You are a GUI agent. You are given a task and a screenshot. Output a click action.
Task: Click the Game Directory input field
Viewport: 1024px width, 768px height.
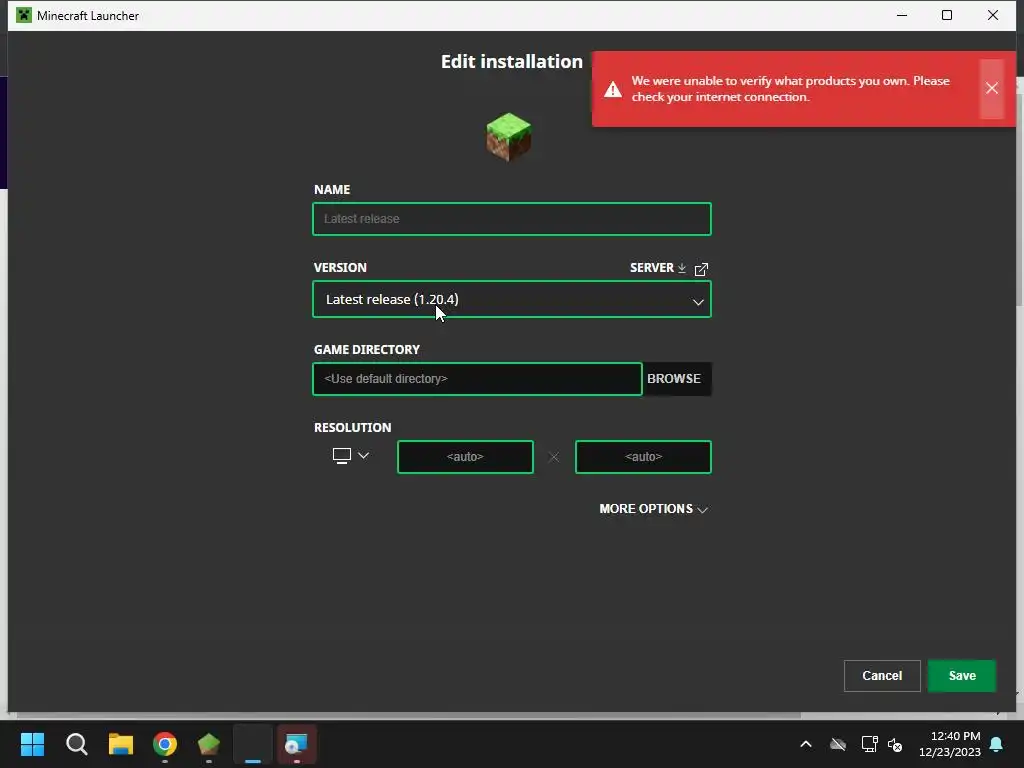coord(477,379)
